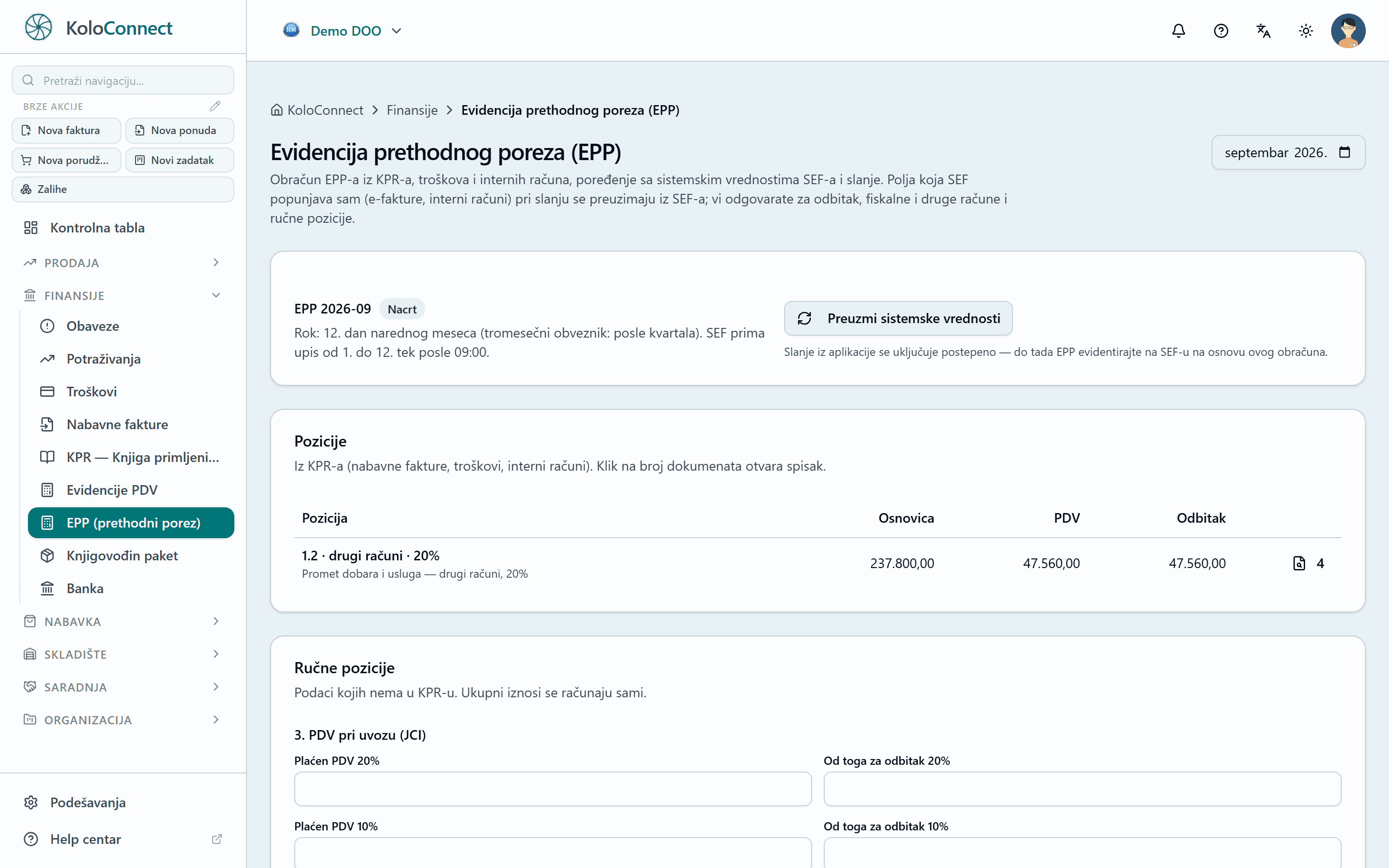Open the notifications bell icon
This screenshot has width=1389, height=868.
click(1178, 31)
